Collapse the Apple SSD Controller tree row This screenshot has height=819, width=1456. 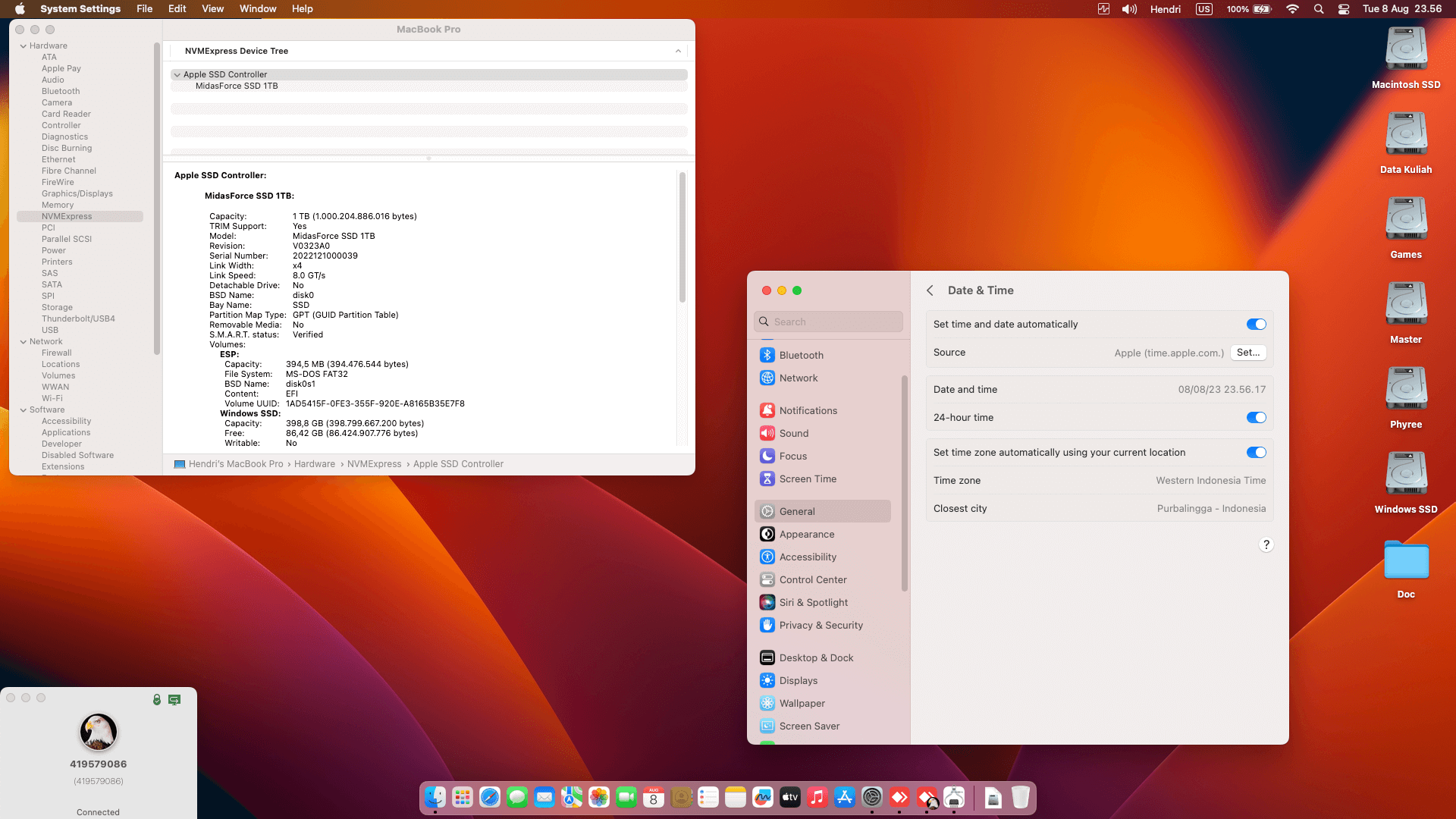pyautogui.click(x=177, y=74)
